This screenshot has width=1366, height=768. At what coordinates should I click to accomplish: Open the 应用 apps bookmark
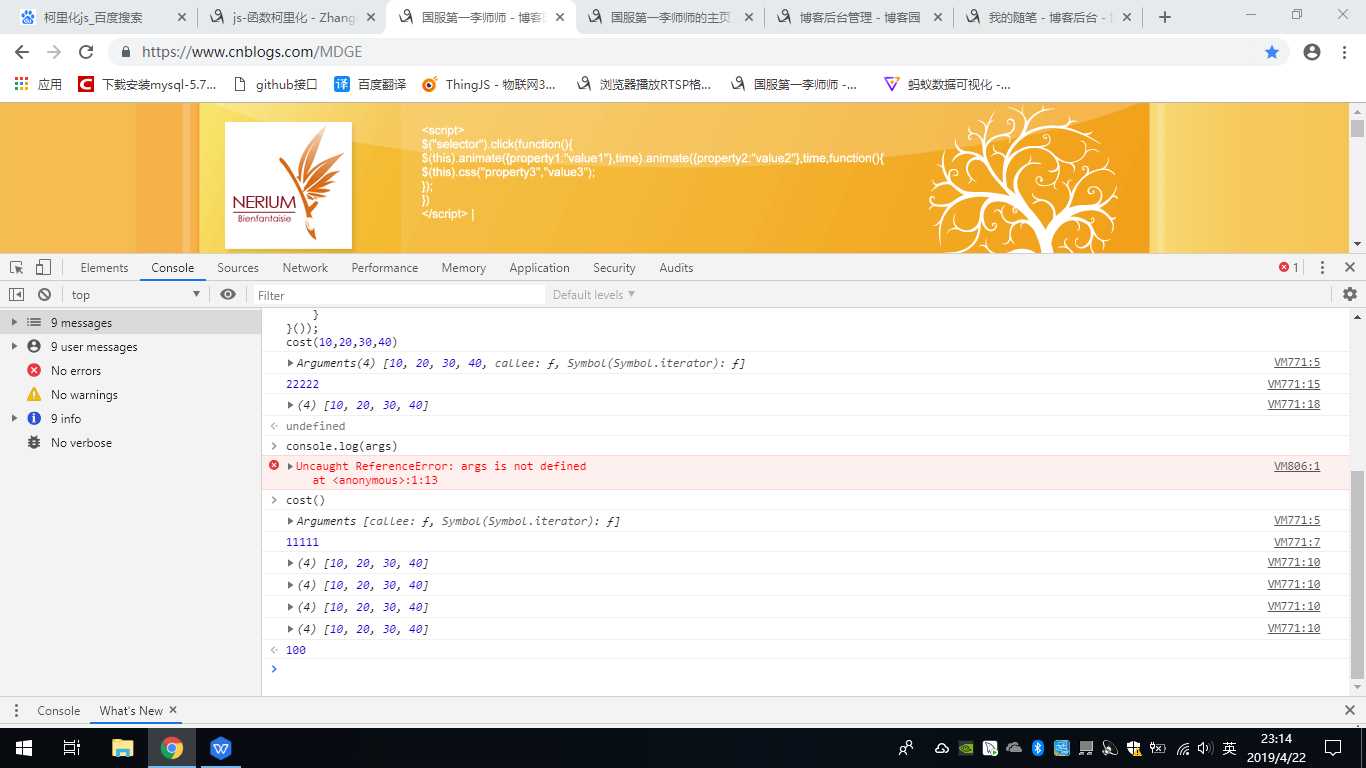tap(38, 85)
